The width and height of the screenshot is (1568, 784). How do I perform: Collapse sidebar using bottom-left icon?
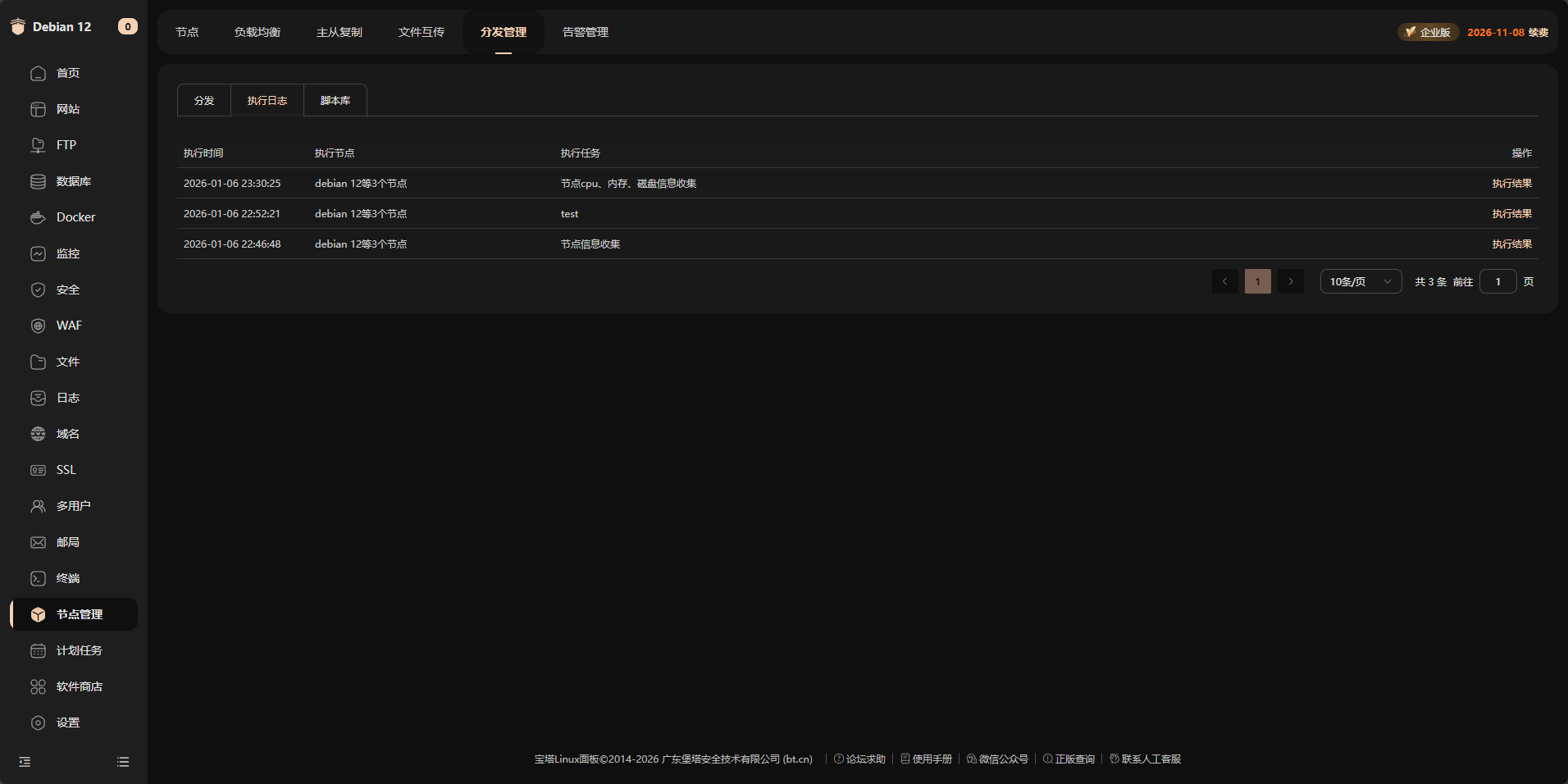25,762
